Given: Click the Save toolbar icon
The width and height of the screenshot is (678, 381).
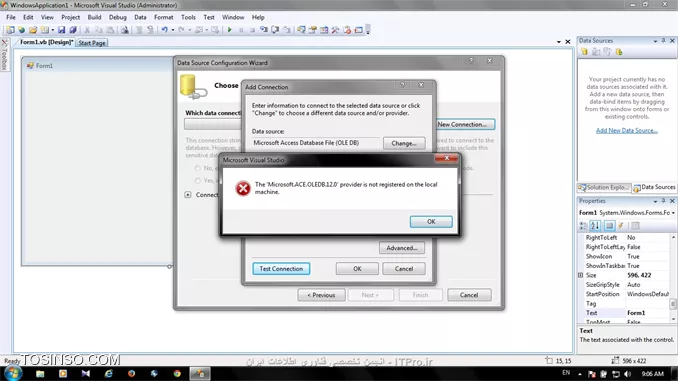Looking at the screenshot, I should (61, 30).
